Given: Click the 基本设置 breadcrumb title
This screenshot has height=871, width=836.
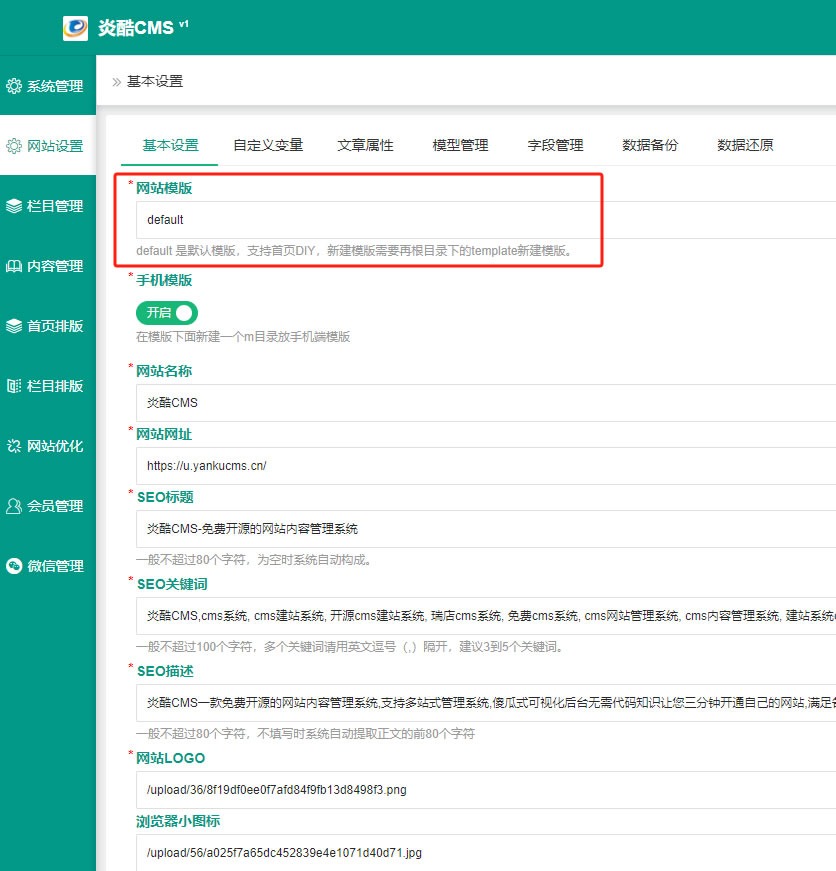Looking at the screenshot, I should [x=155, y=82].
